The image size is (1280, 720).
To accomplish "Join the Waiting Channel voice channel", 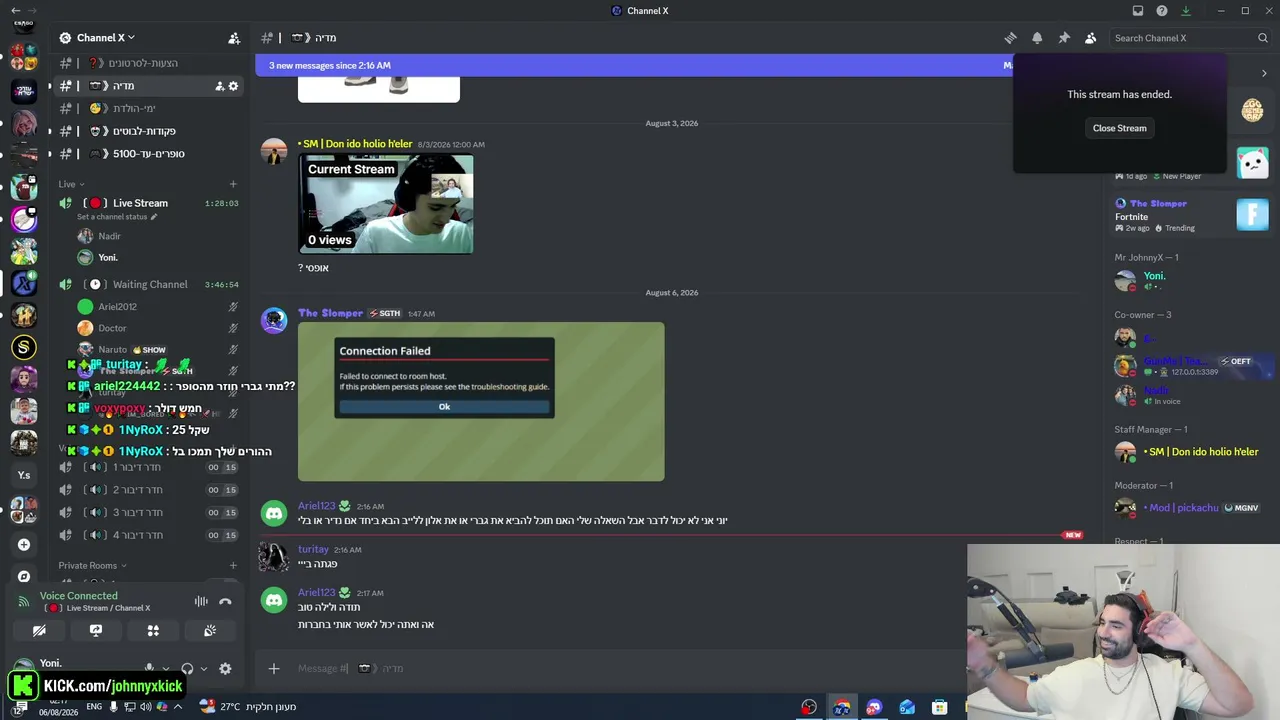I will [x=150, y=284].
